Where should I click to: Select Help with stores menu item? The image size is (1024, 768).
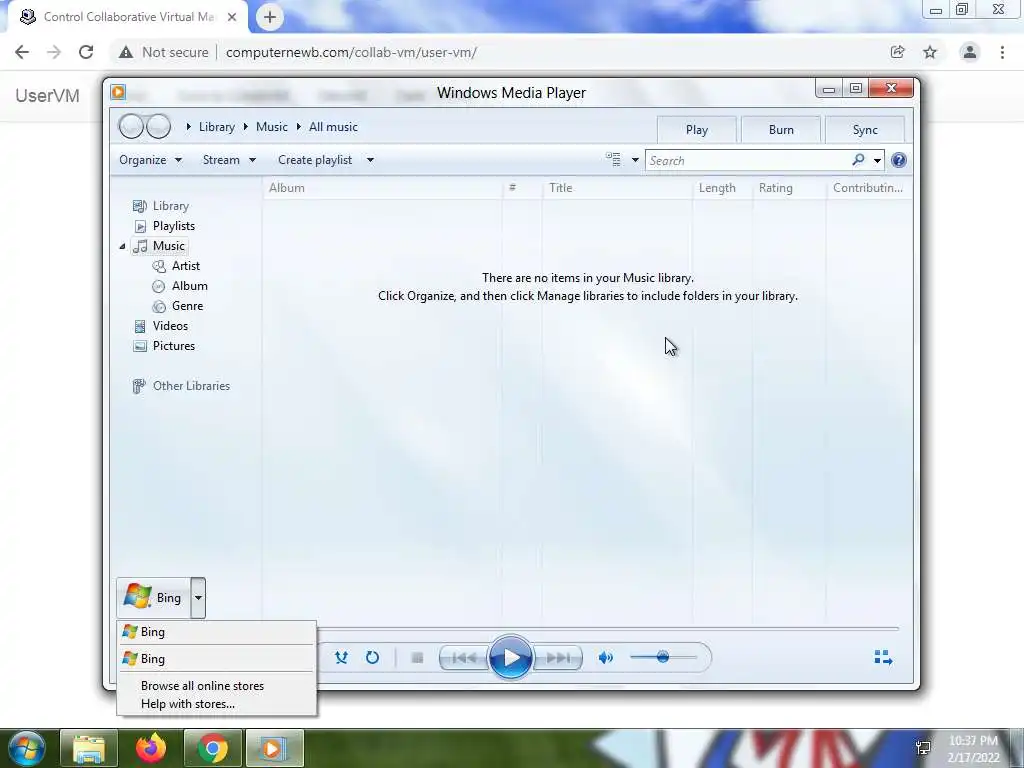pos(187,704)
